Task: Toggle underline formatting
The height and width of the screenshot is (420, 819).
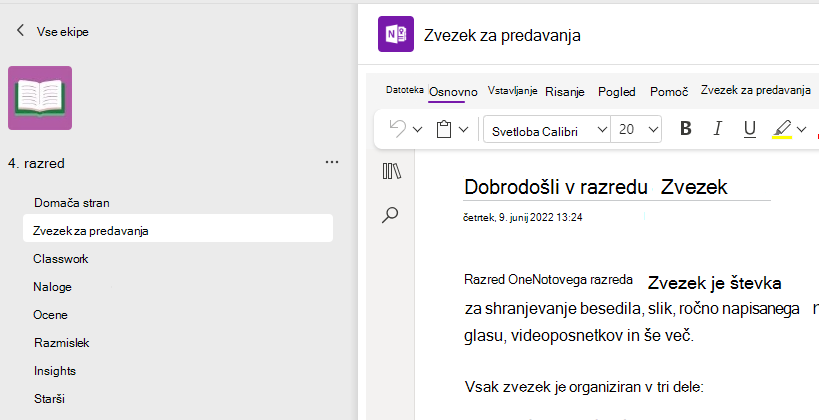Action: click(750, 129)
